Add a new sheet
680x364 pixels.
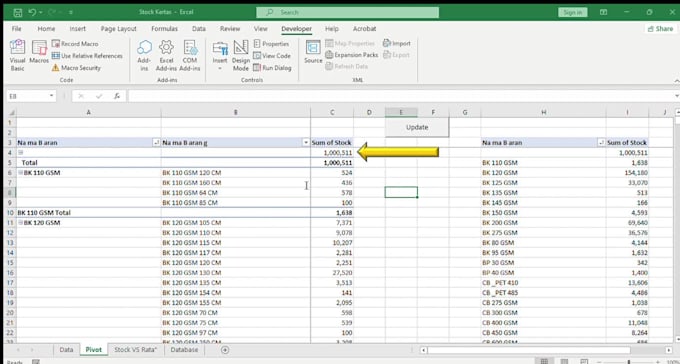tap(225, 350)
